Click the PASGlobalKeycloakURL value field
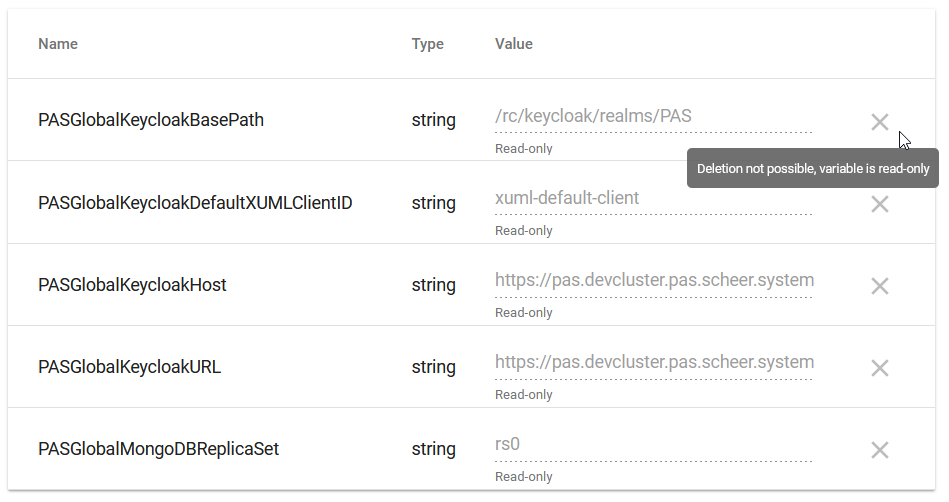Viewport: 949px width, 502px height. 653,363
